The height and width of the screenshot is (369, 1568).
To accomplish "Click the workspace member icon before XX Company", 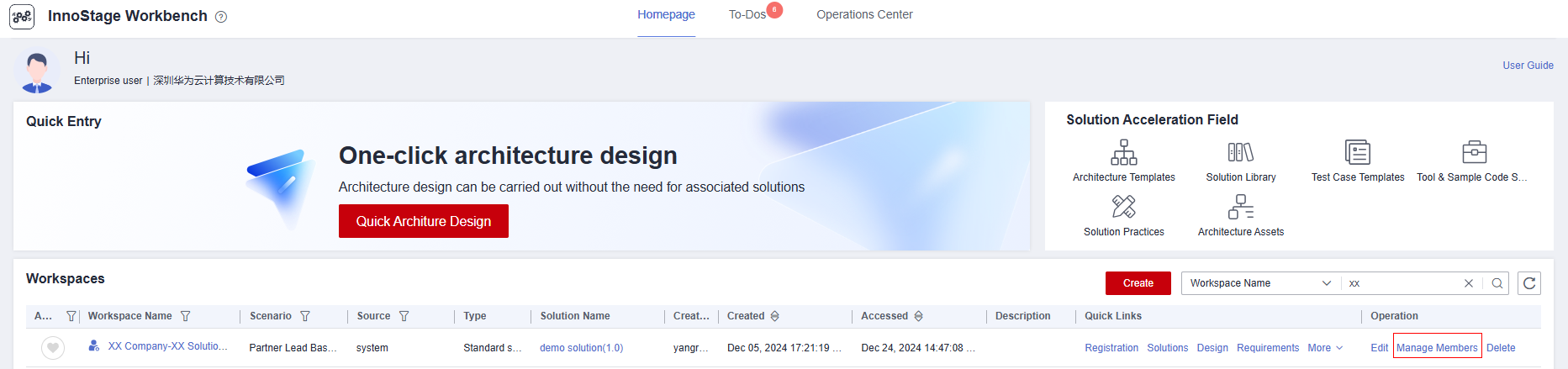I will 94,345.
